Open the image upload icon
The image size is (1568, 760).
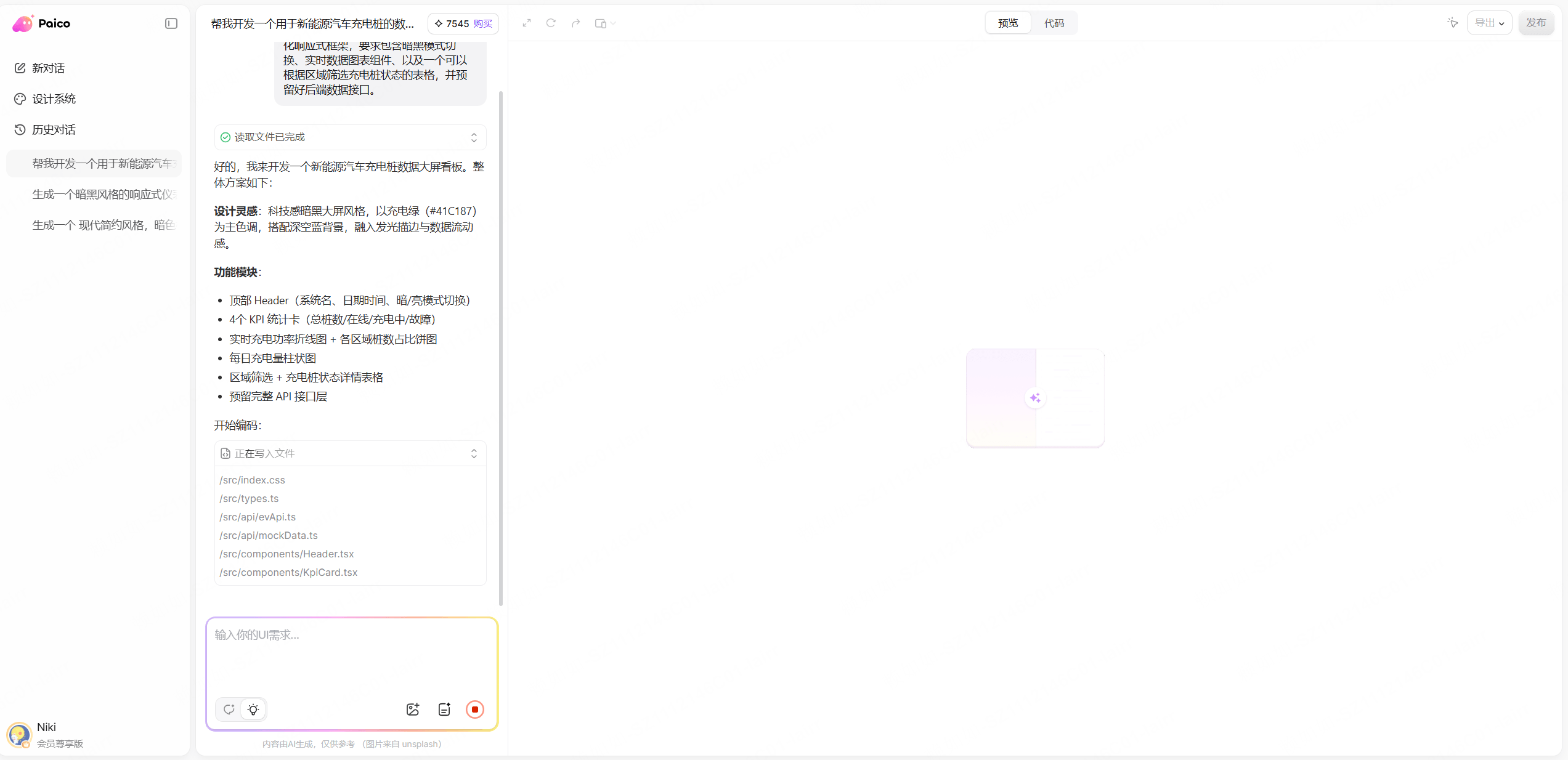pyautogui.click(x=413, y=709)
